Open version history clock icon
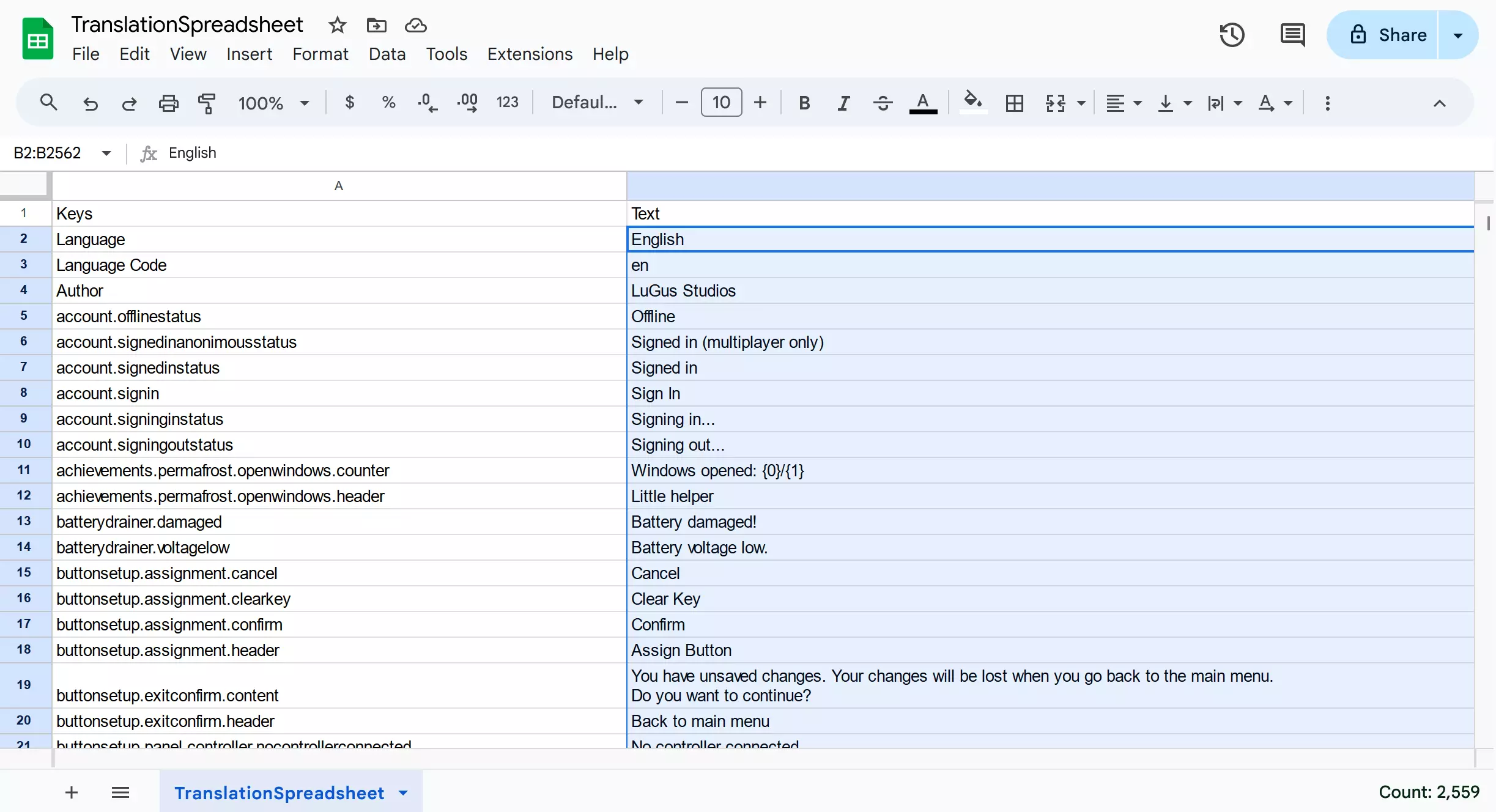Screen dimensions: 1496x812 tap(1232, 35)
